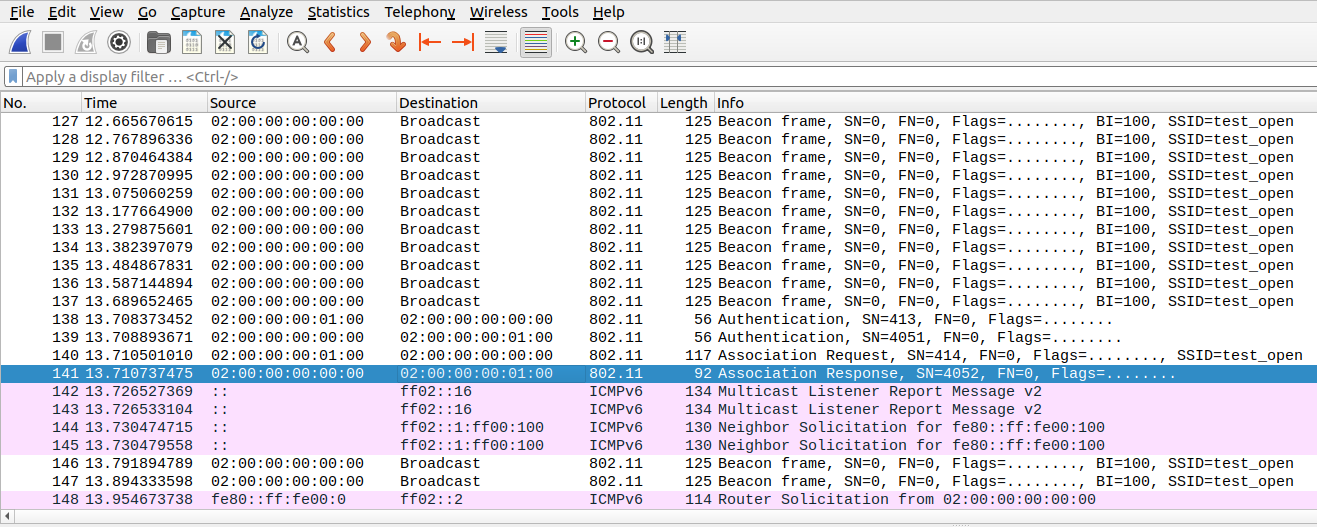Open the display filter bookmark dropdown
This screenshot has width=1317, height=527.
[x=13, y=77]
